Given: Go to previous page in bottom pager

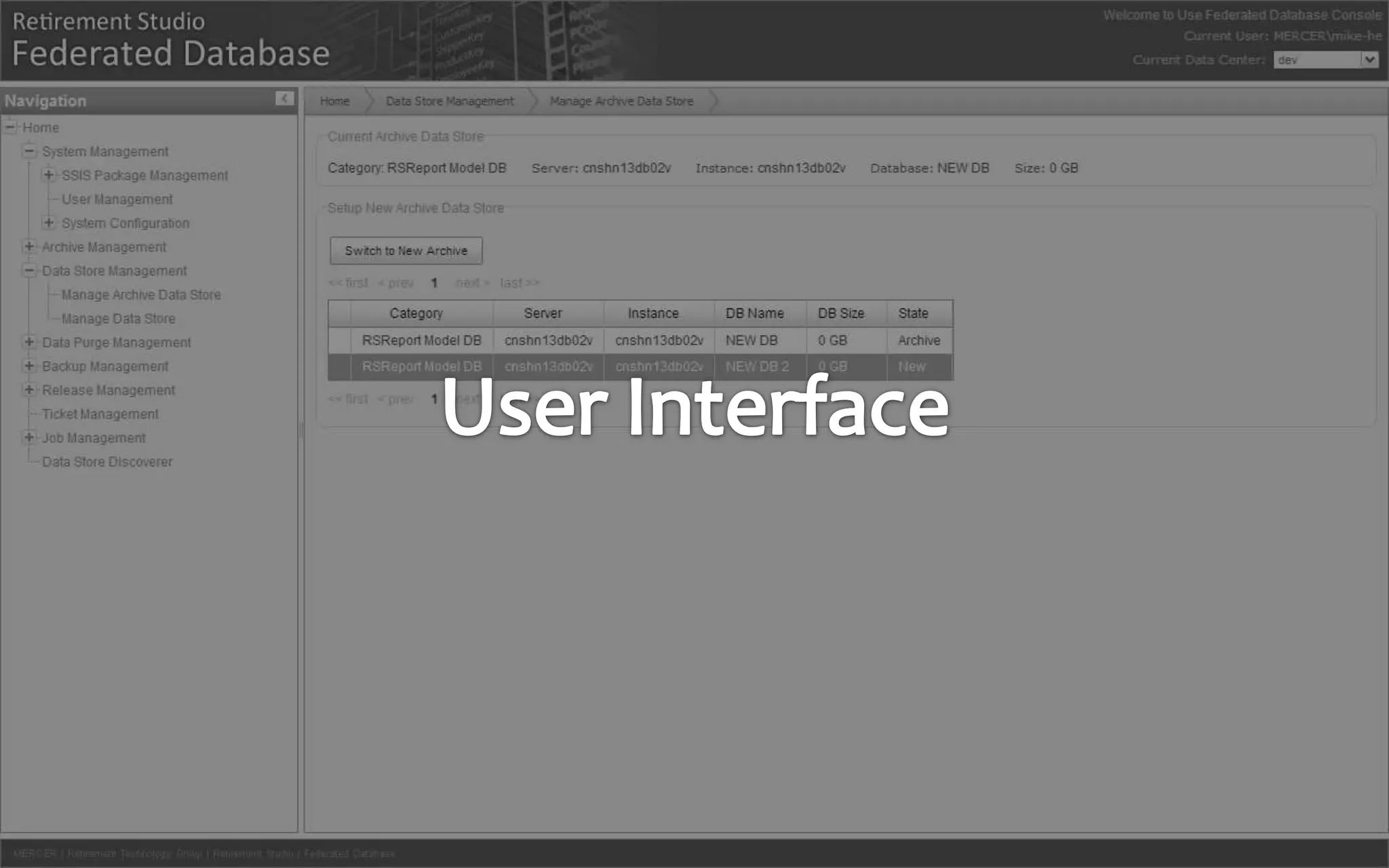Looking at the screenshot, I should pos(395,399).
